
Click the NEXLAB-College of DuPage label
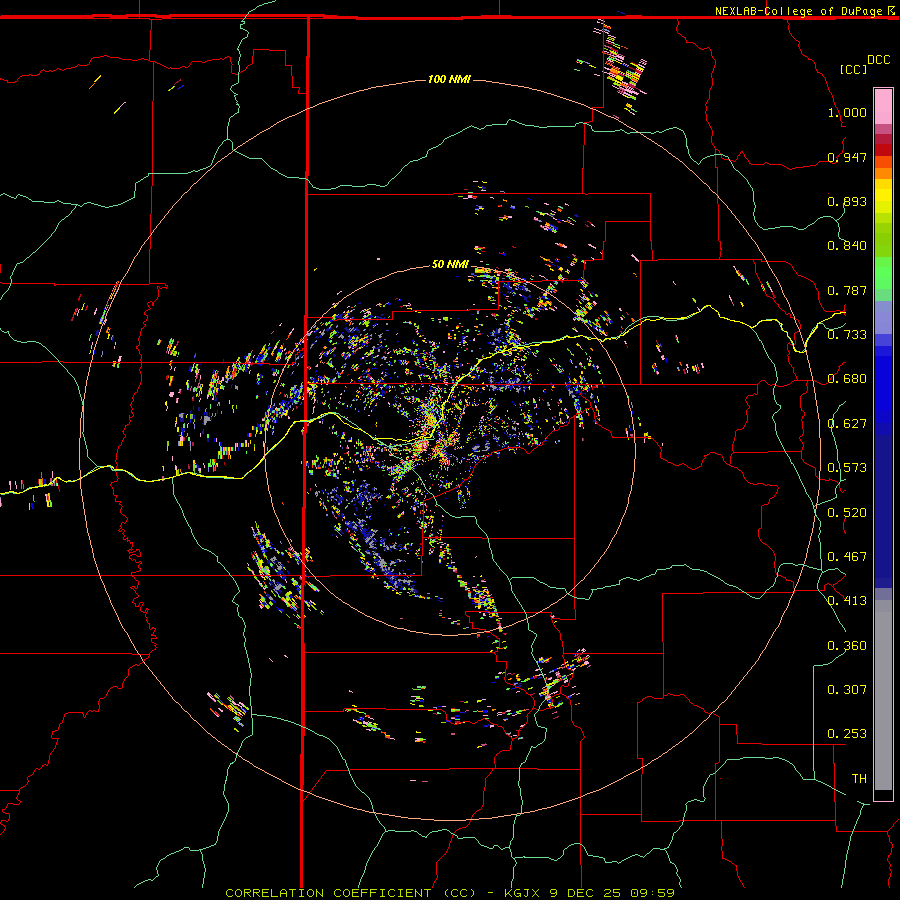[798, 11]
